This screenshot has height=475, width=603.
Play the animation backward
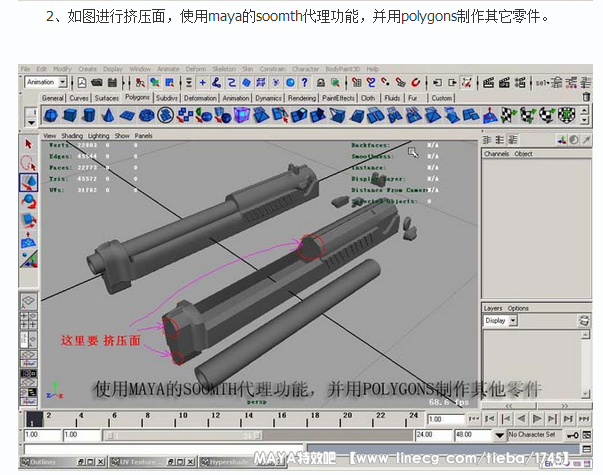click(521, 418)
